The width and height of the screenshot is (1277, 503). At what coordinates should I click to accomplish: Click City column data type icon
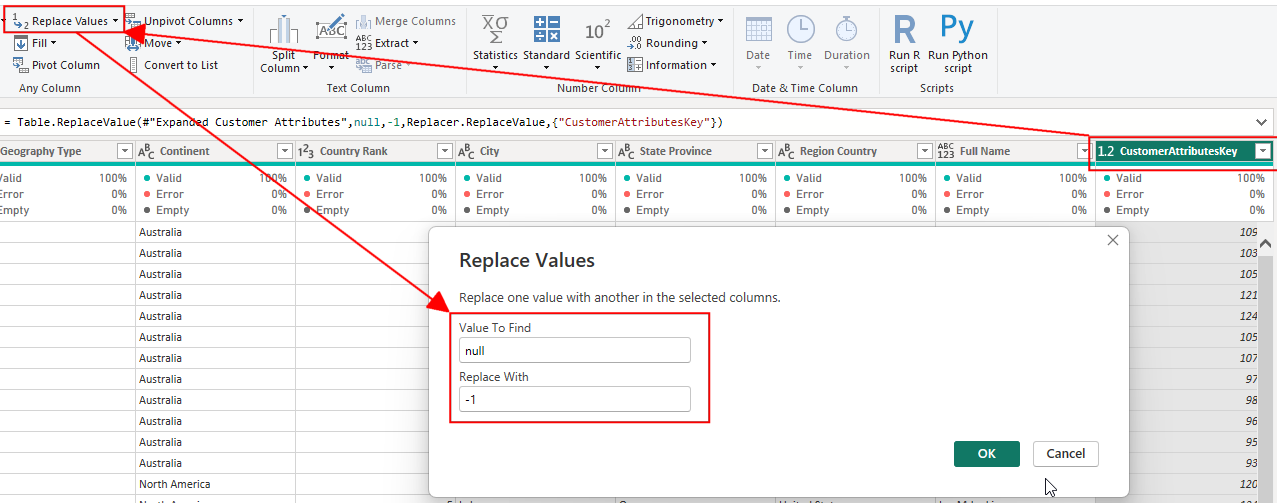pos(466,152)
